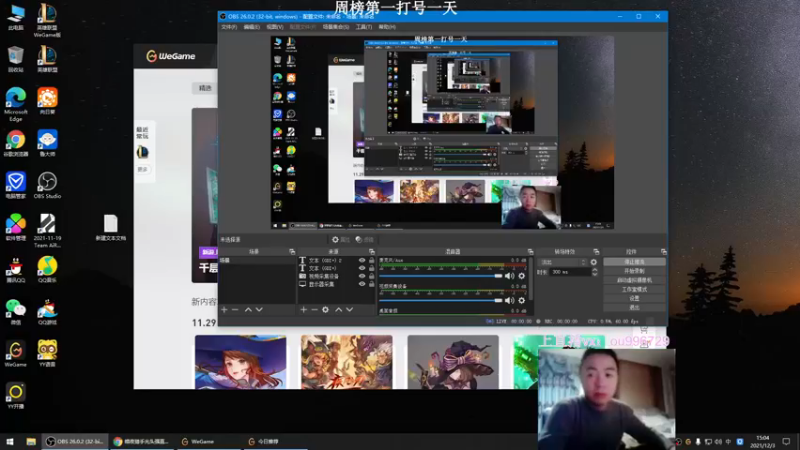Open source properties with the sources gear icon
This screenshot has width=800, height=450.
point(325,310)
